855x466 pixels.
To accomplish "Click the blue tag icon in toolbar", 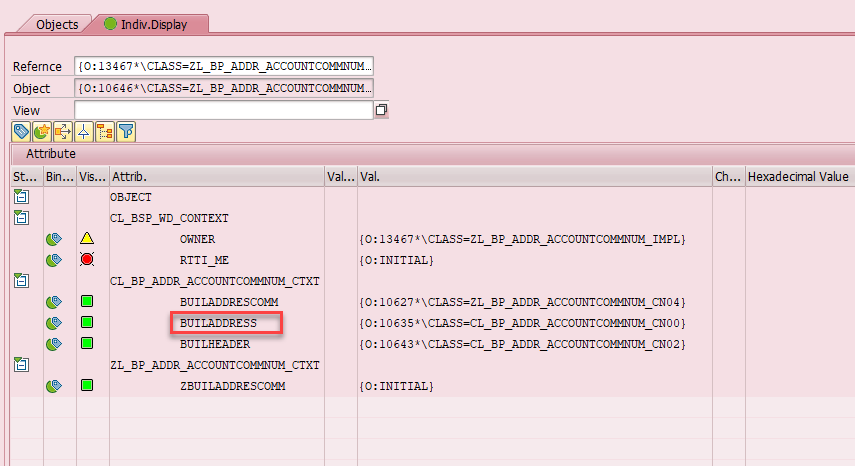I will pos(21,132).
